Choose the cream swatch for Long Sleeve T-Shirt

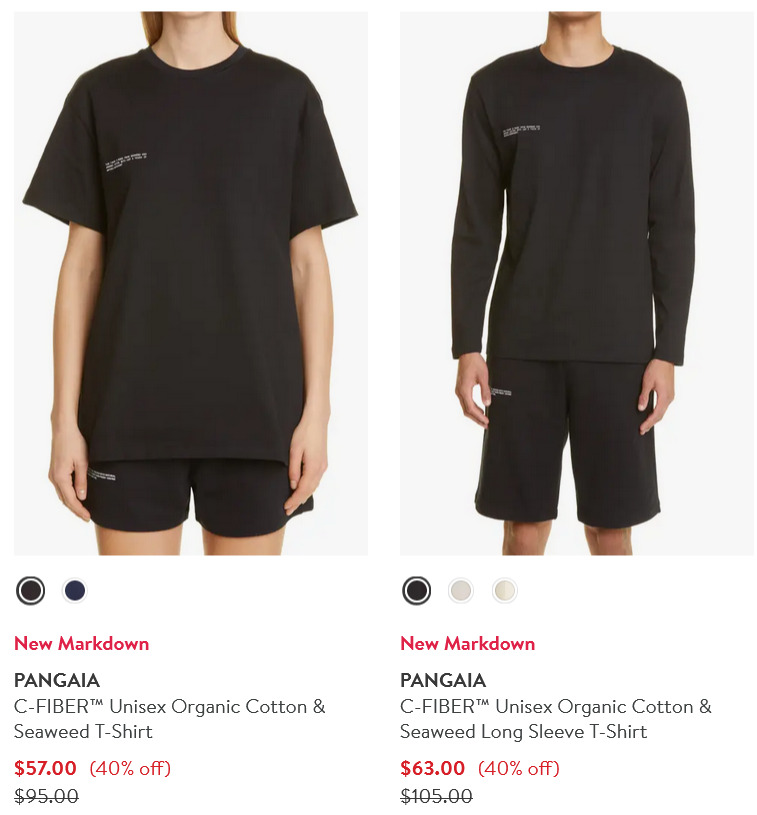coord(504,591)
